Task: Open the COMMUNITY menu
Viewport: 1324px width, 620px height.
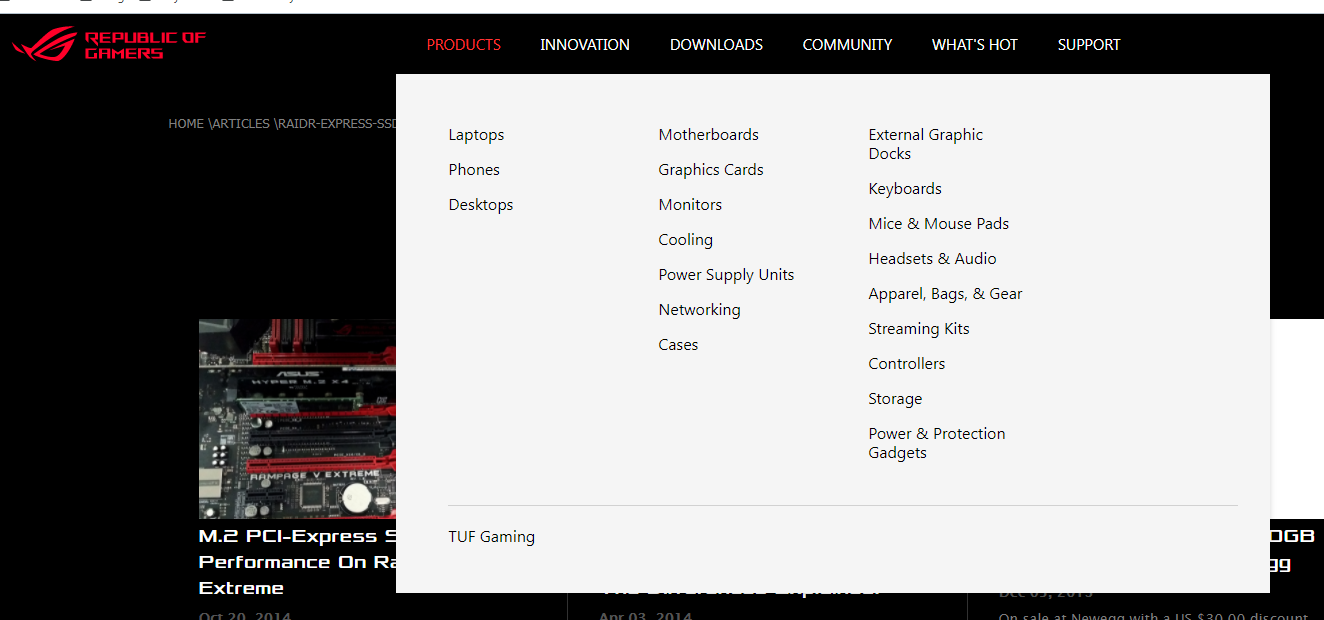Action: 847,45
